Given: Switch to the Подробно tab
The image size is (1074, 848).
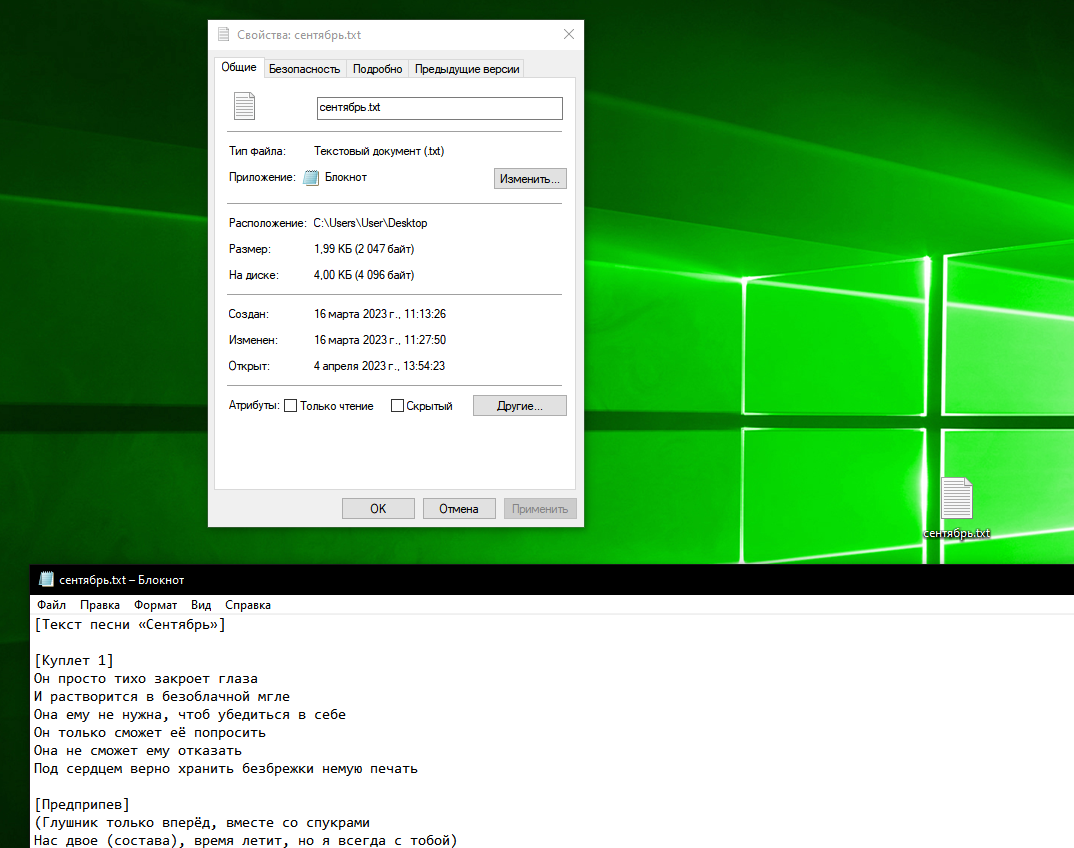Looking at the screenshot, I should pyautogui.click(x=378, y=69).
